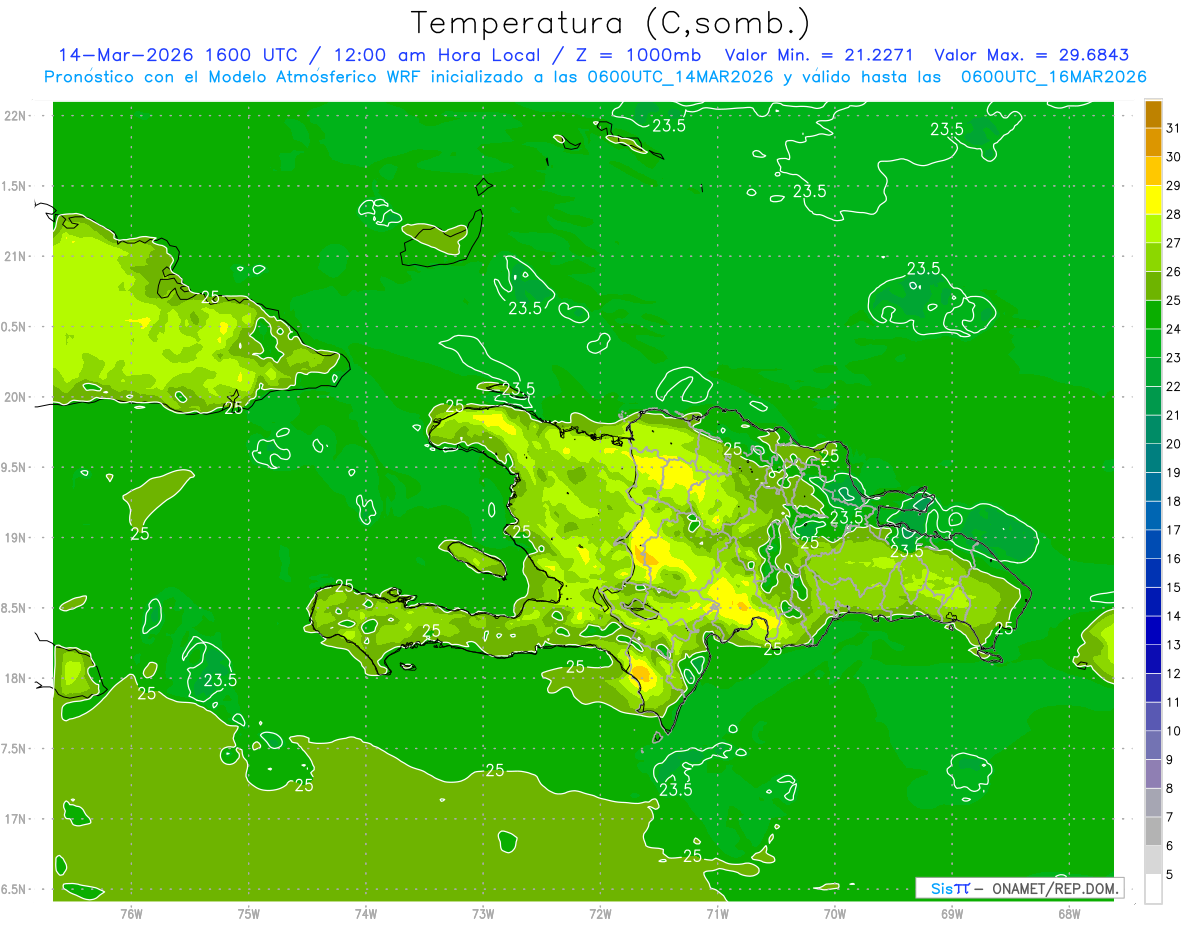This screenshot has width=1200, height=927.
Task: Click the light gray swatch between 5 and 6
Action: point(1153,860)
